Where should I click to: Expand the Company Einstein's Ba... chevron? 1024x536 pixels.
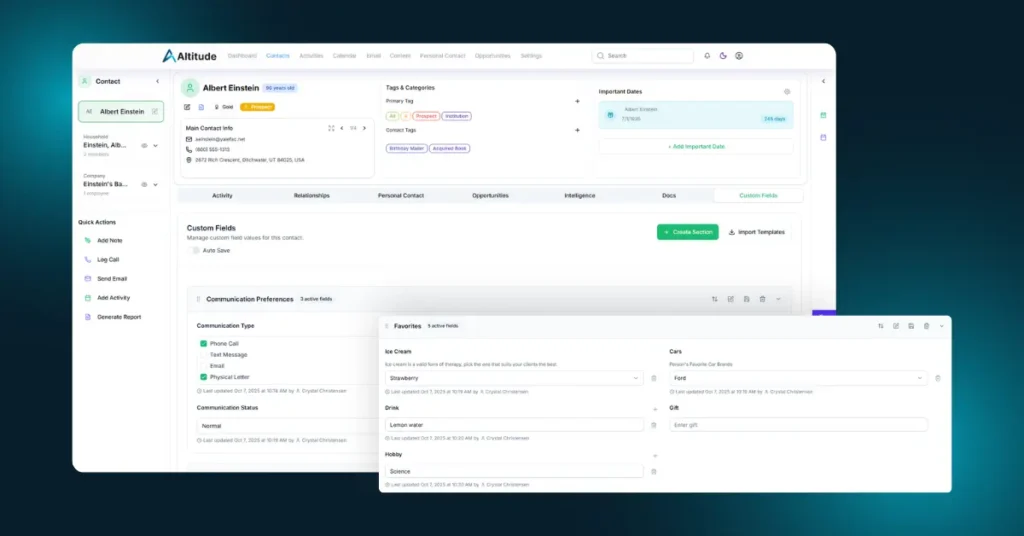pos(155,185)
